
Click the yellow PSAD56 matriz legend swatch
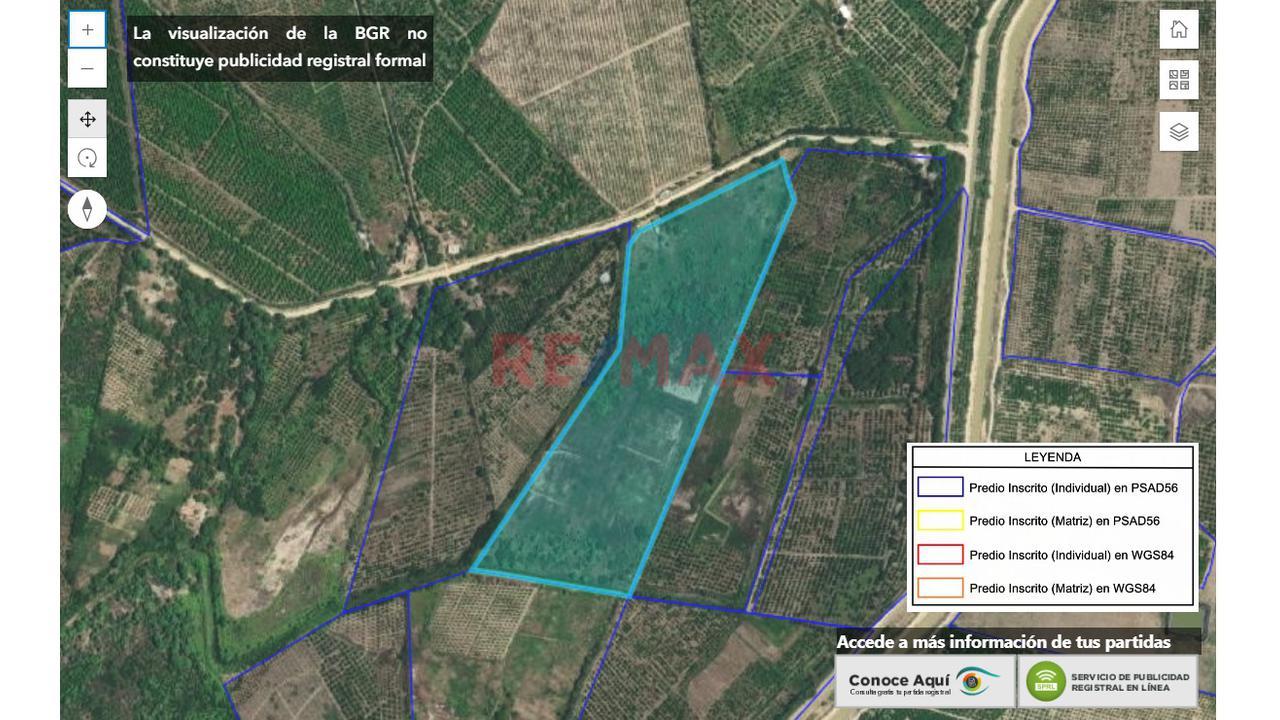pyautogui.click(x=940, y=521)
